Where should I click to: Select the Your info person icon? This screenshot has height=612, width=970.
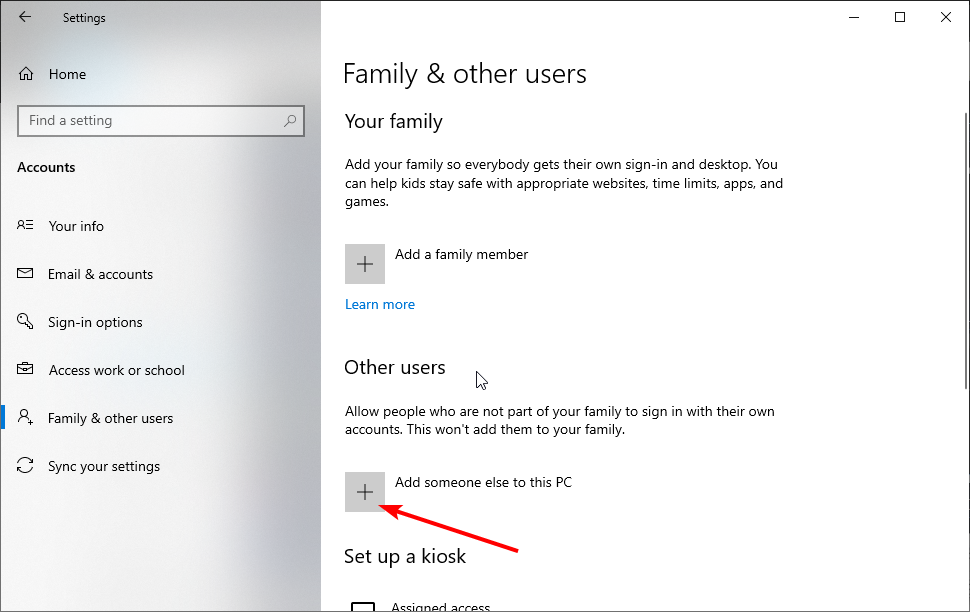pyautogui.click(x=25, y=225)
